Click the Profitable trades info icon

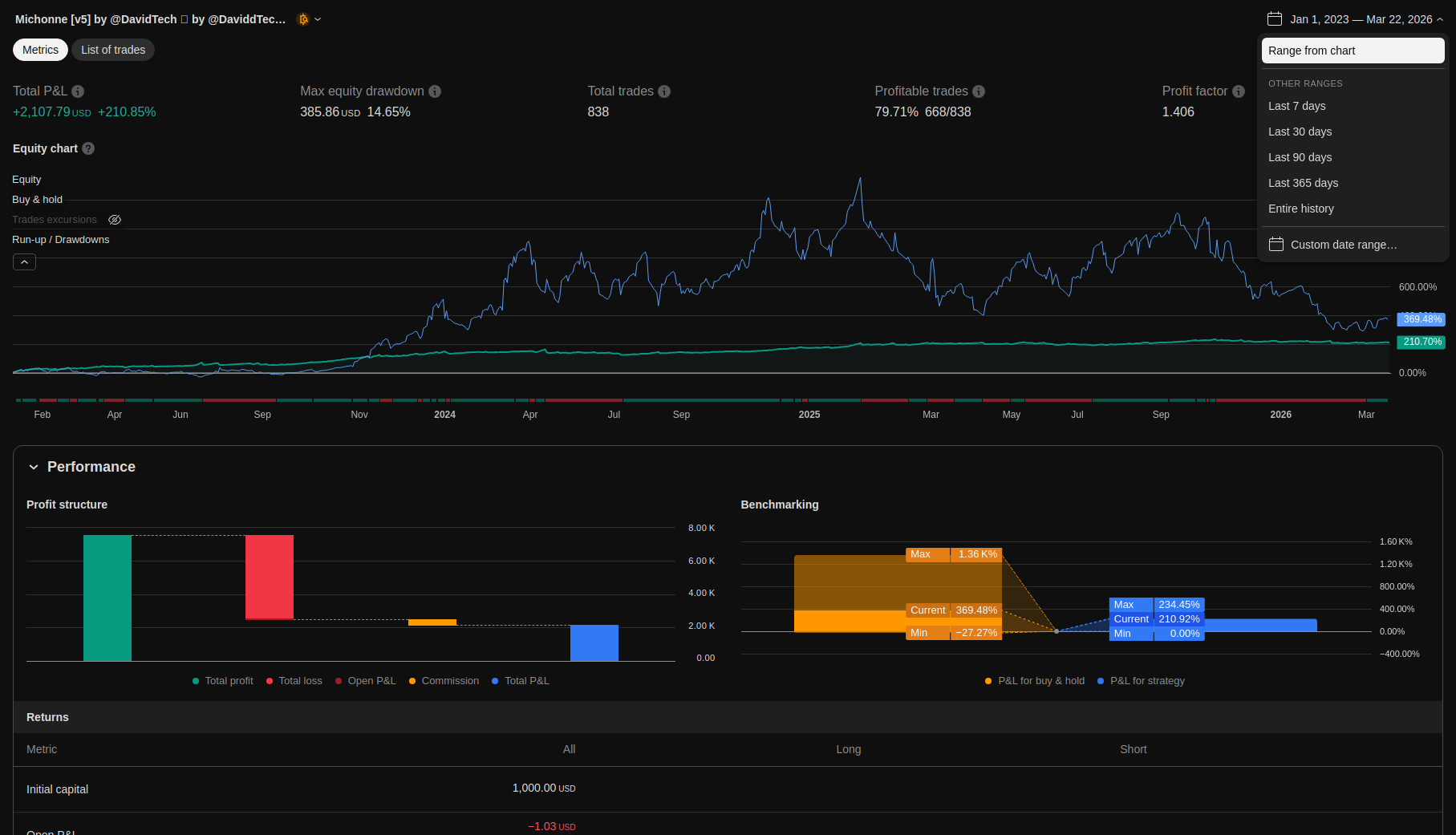point(979,91)
